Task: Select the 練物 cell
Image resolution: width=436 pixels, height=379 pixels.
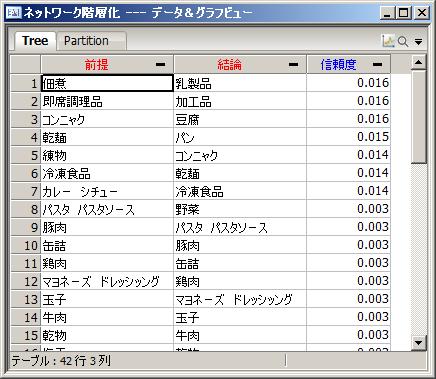Action: [x=107, y=155]
